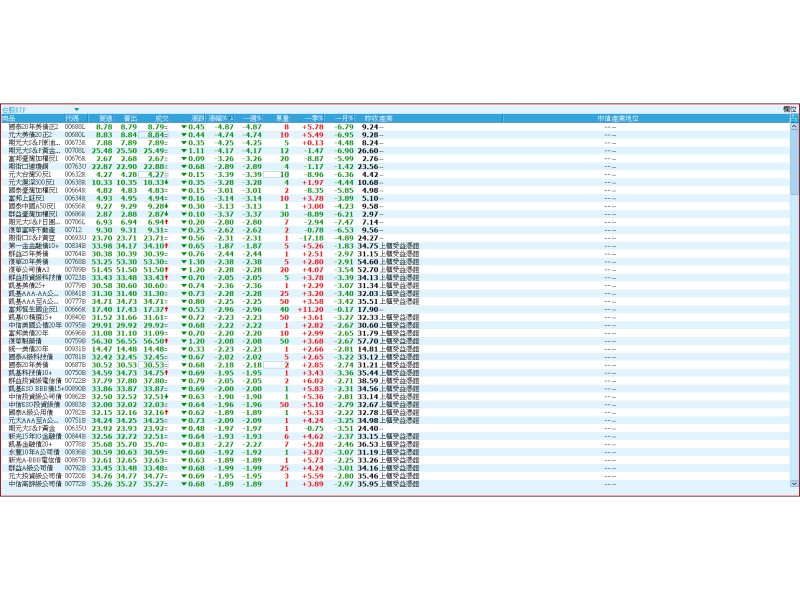Click the 欄位 column settings button
The height and width of the screenshot is (600, 800).
(x=790, y=108)
